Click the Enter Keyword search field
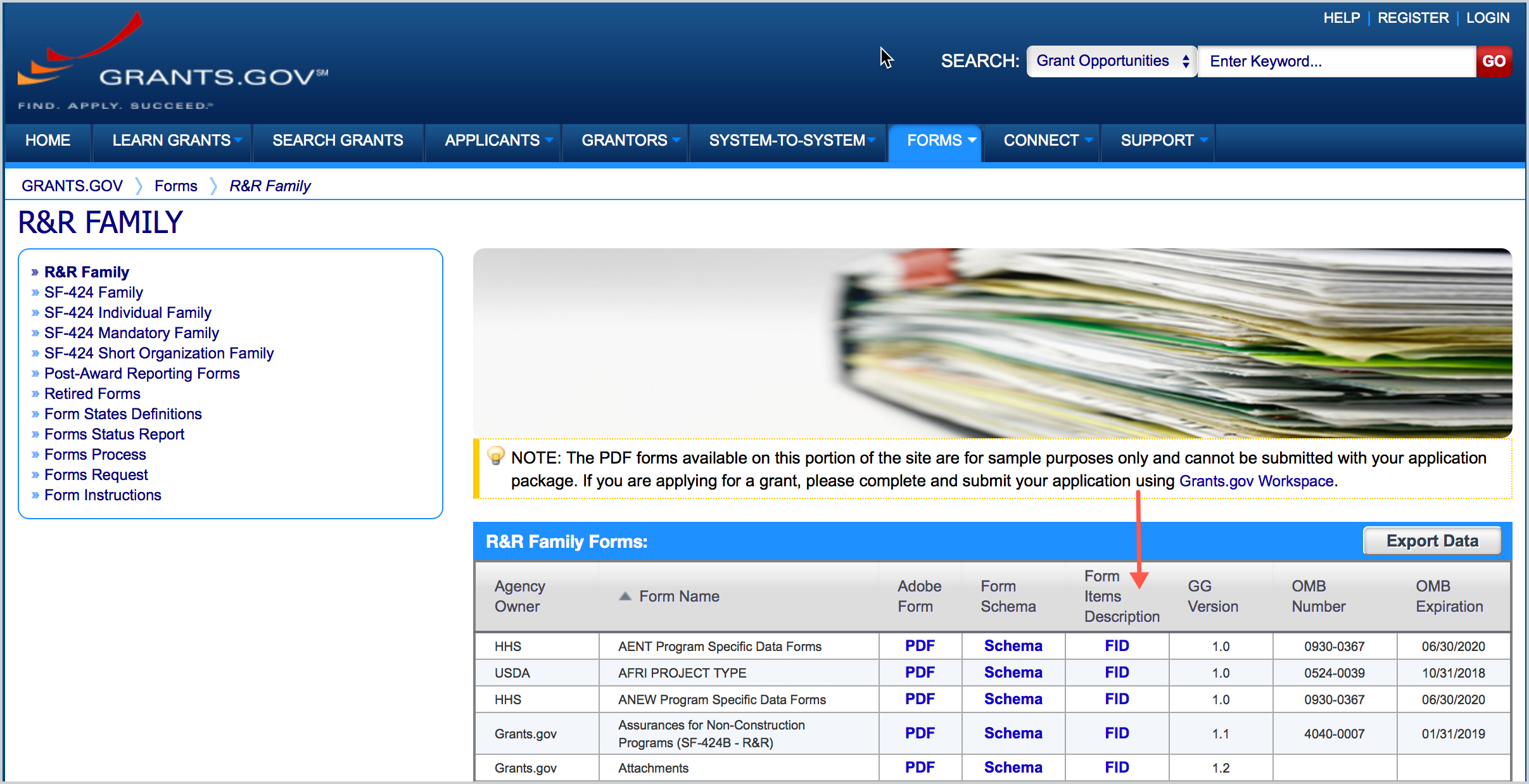 coord(1336,61)
